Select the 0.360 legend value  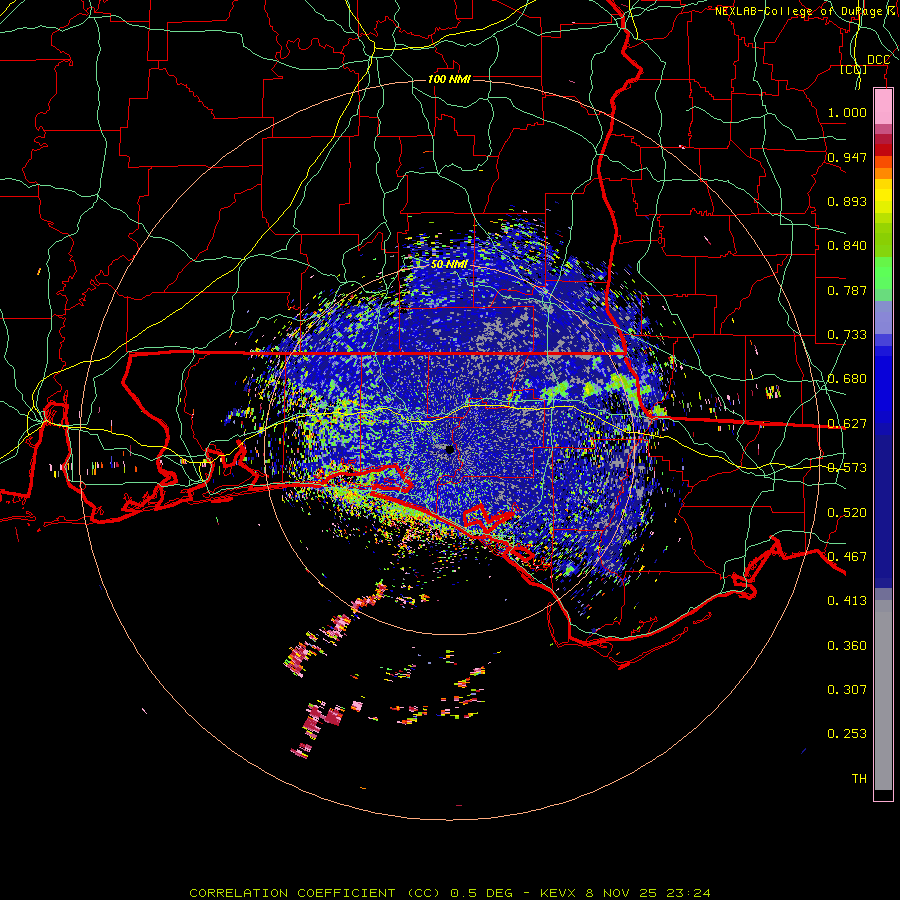pyautogui.click(x=847, y=646)
